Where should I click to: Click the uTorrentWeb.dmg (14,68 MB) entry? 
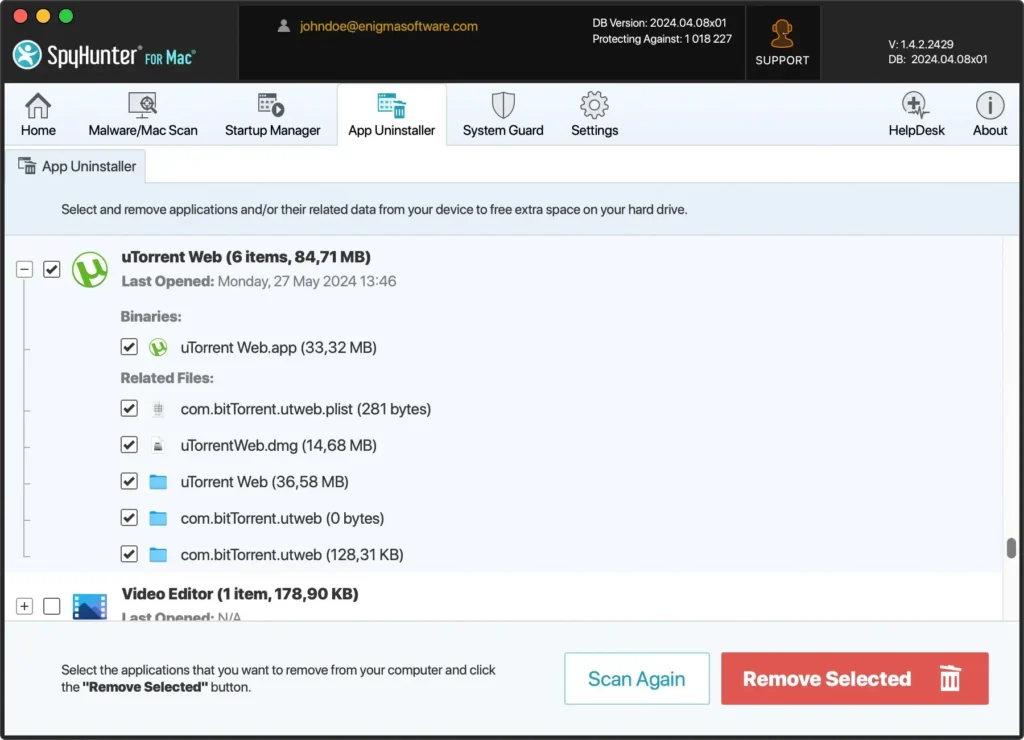[279, 445]
